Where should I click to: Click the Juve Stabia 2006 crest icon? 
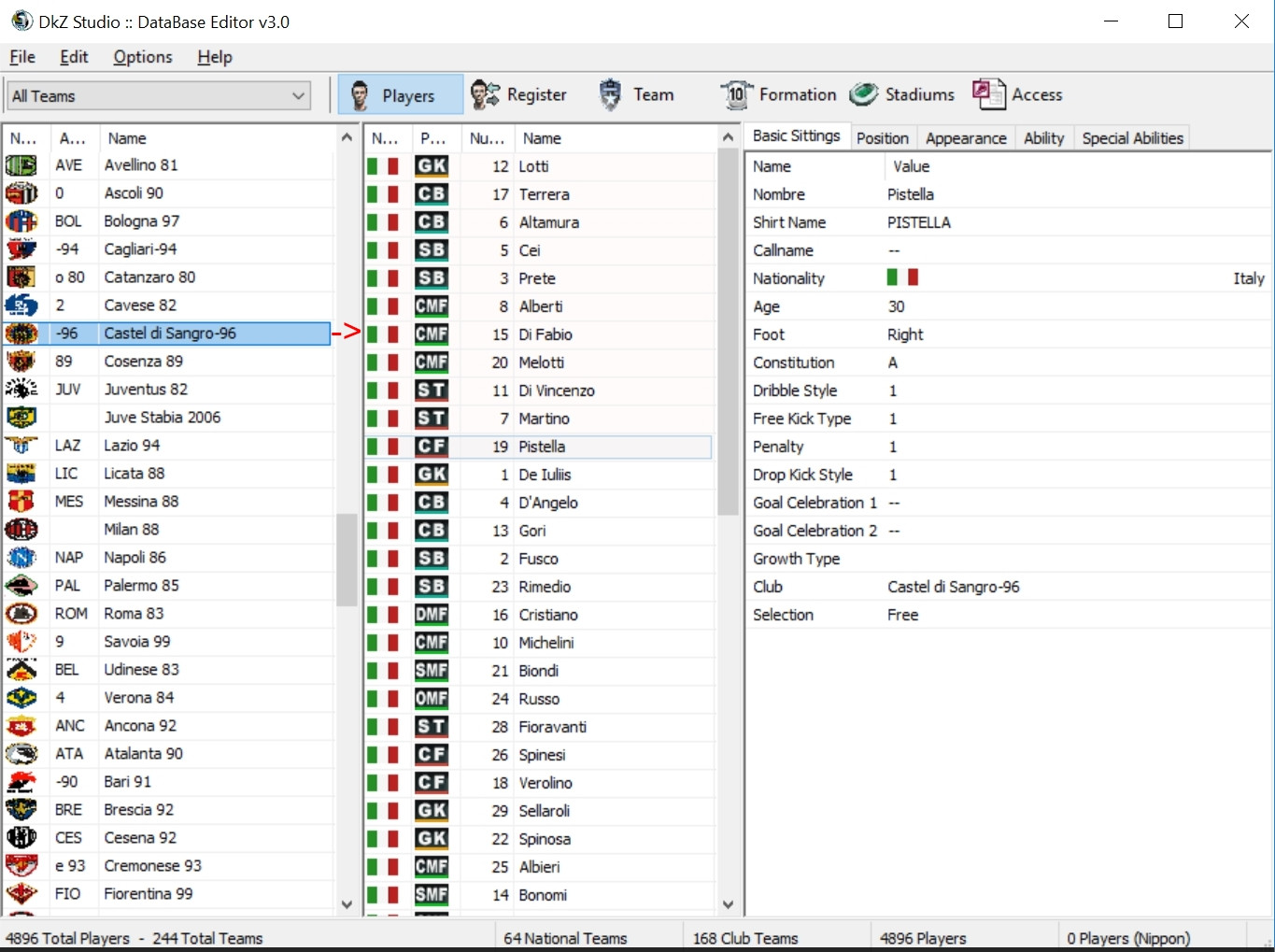pos(21,418)
